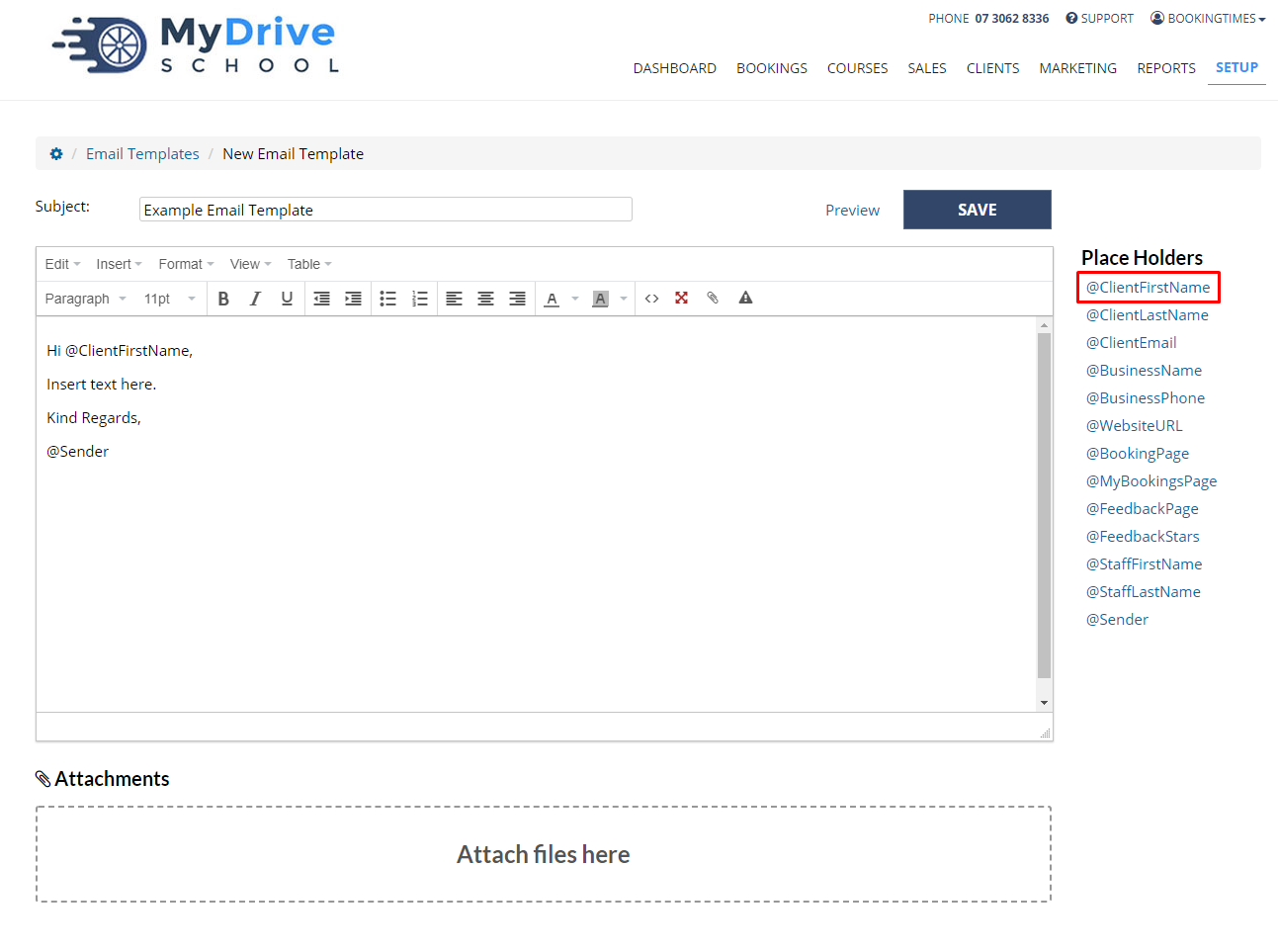Open the Format menu
This screenshot has width=1278, height=952.
(x=186, y=264)
